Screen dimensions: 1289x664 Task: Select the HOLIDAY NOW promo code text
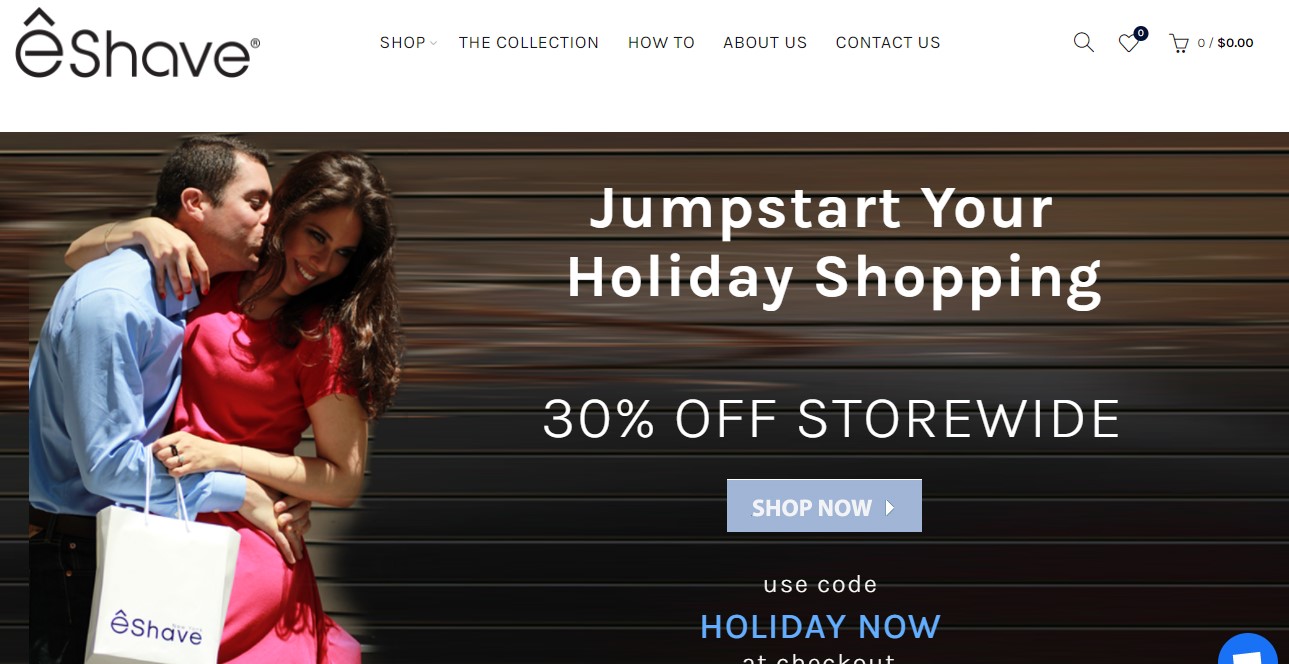tap(820, 627)
